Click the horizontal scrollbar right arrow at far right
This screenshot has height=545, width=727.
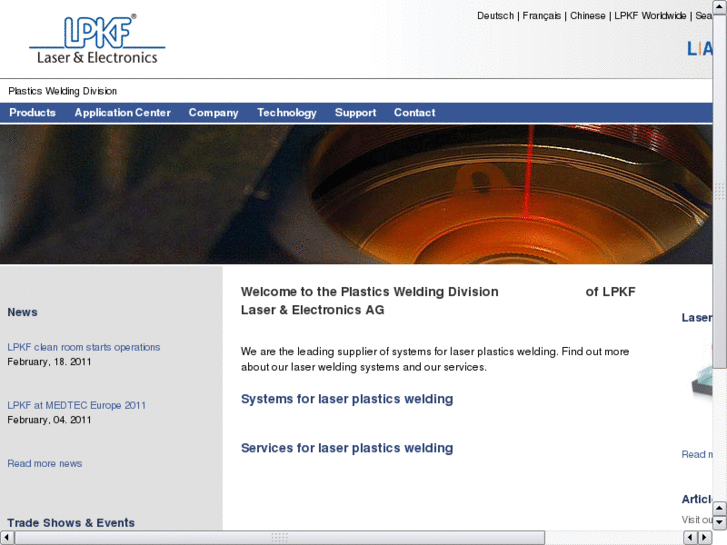click(705, 537)
